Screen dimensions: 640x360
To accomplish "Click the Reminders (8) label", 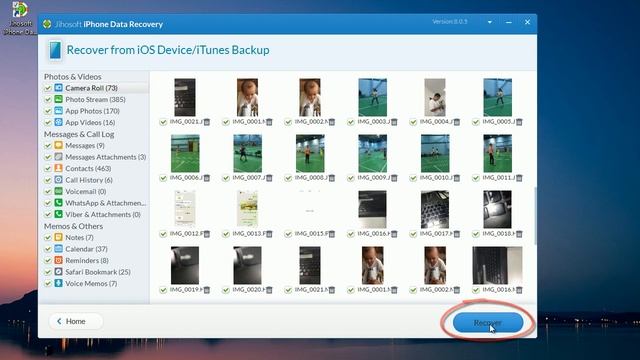I will tap(87, 260).
